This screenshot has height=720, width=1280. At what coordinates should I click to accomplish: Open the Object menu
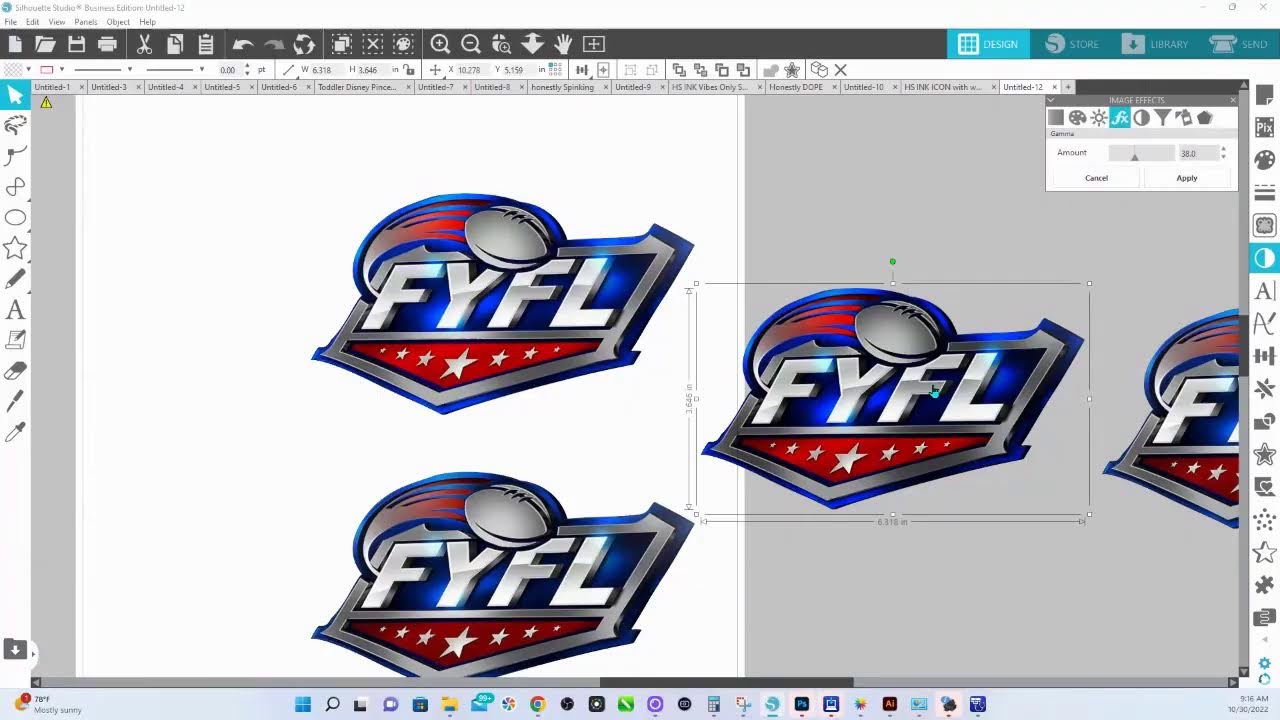click(x=118, y=22)
